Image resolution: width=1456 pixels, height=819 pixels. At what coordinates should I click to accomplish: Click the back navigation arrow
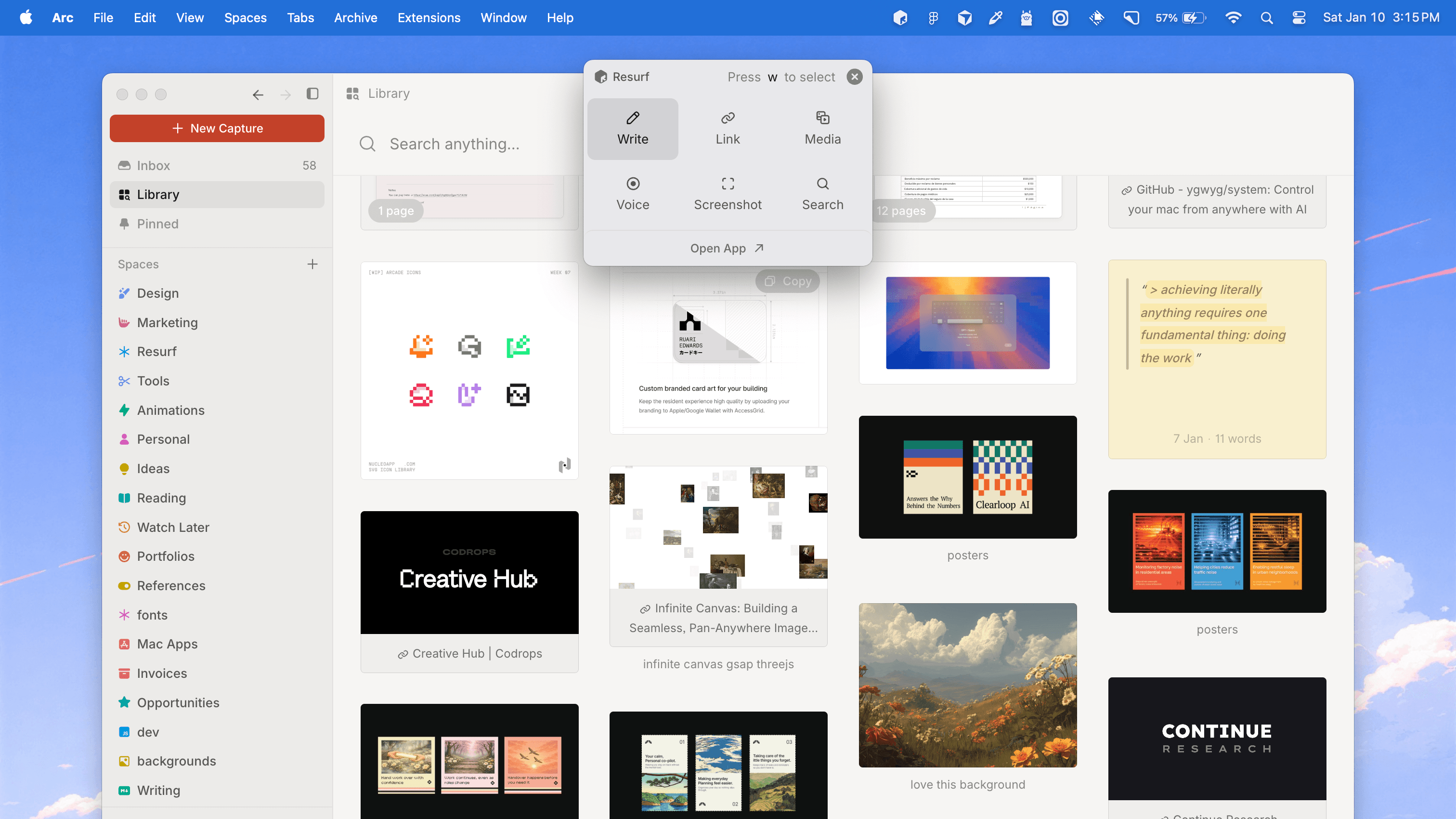pyautogui.click(x=258, y=94)
